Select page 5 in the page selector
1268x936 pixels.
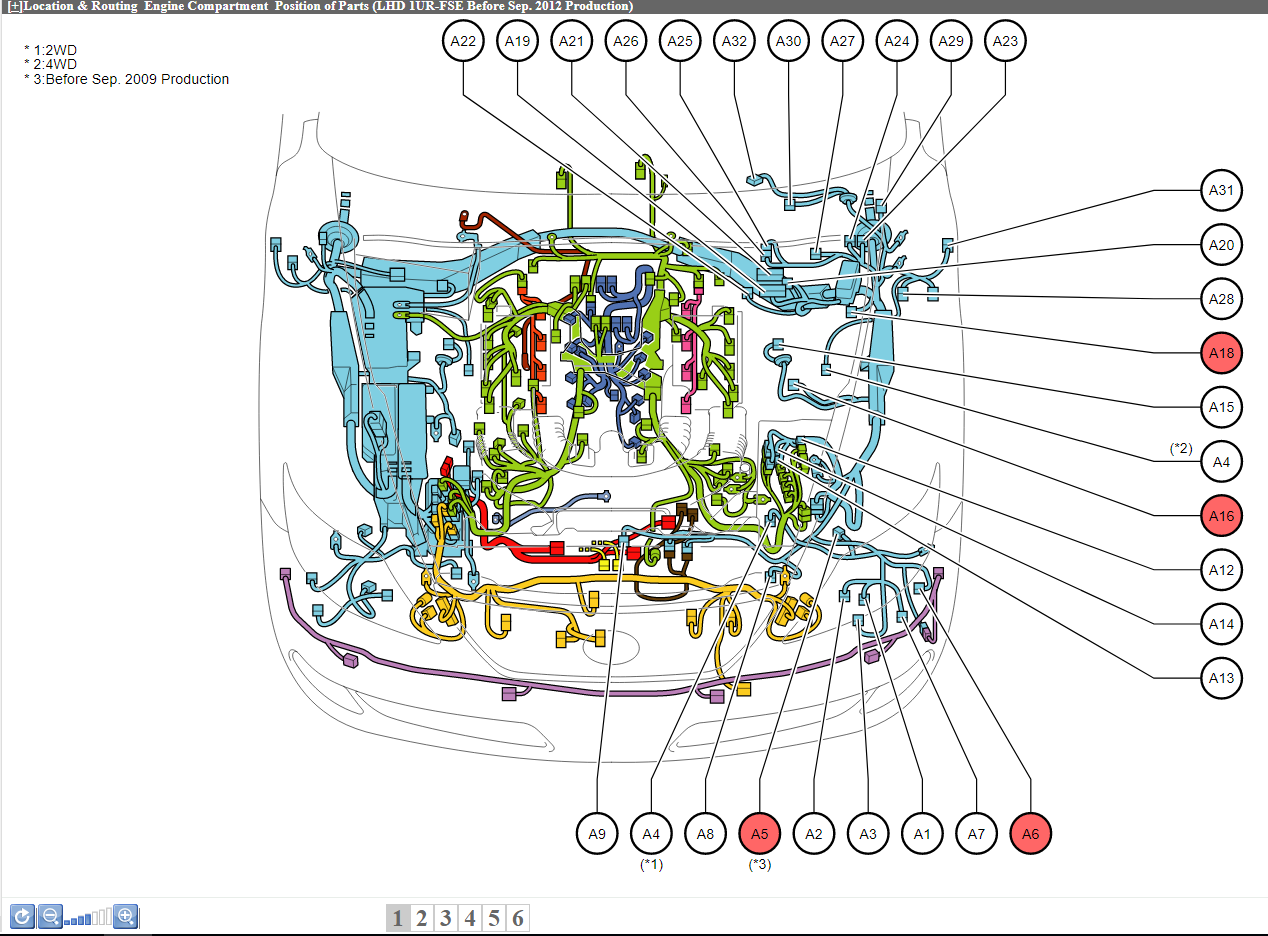coord(494,919)
